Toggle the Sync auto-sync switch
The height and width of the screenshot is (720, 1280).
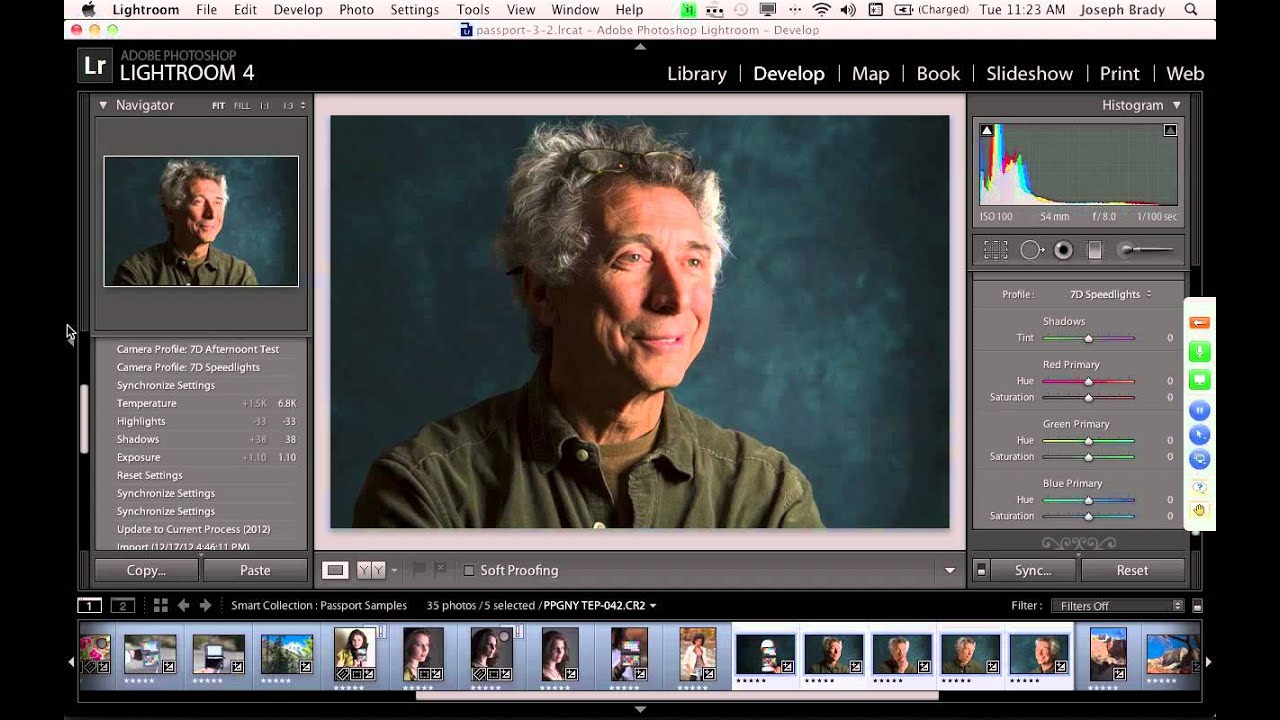point(981,570)
